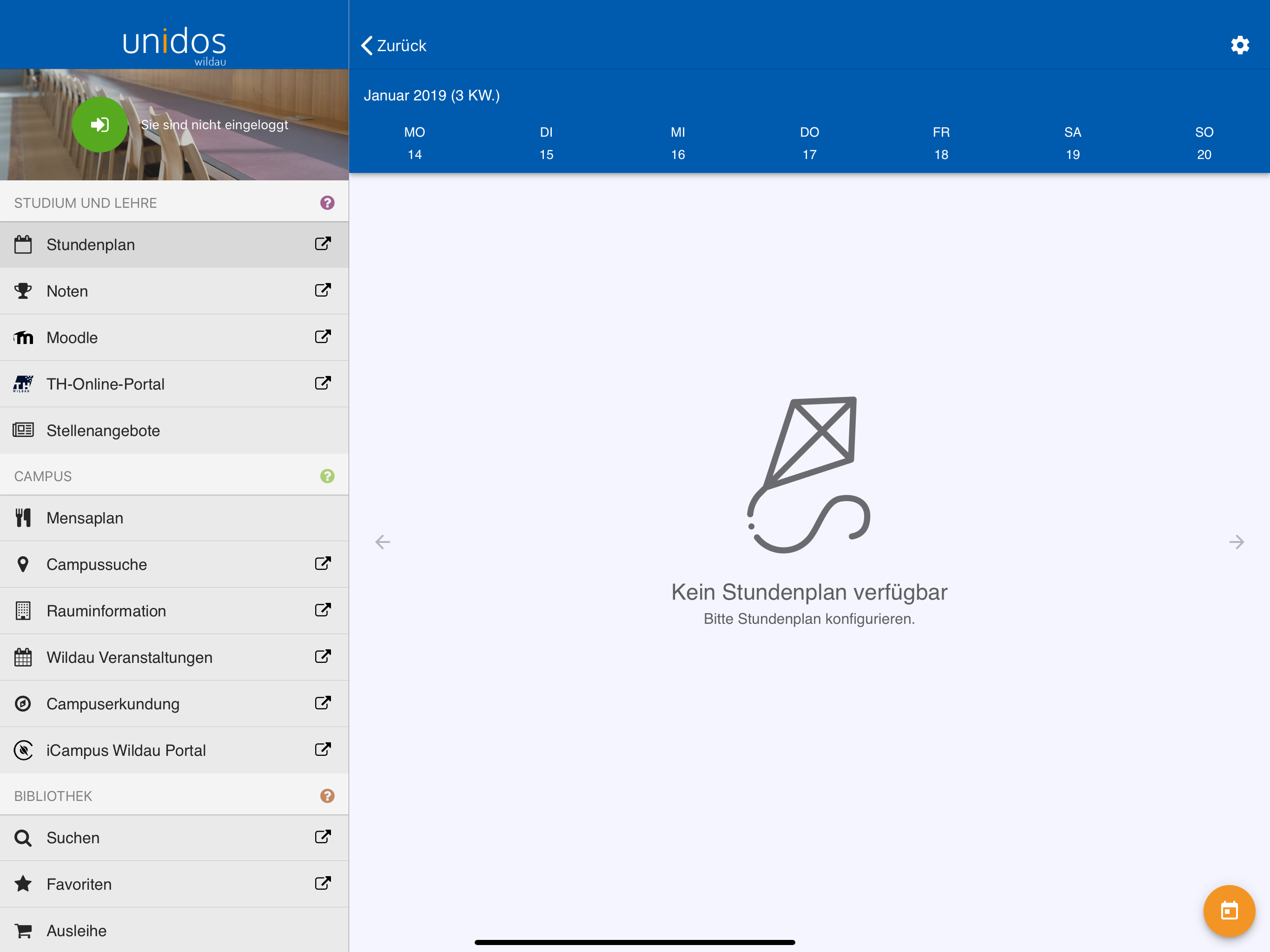Open iCampus Wildau Portal entry
Image resolution: width=1270 pixels, height=952 pixels.
(x=174, y=750)
